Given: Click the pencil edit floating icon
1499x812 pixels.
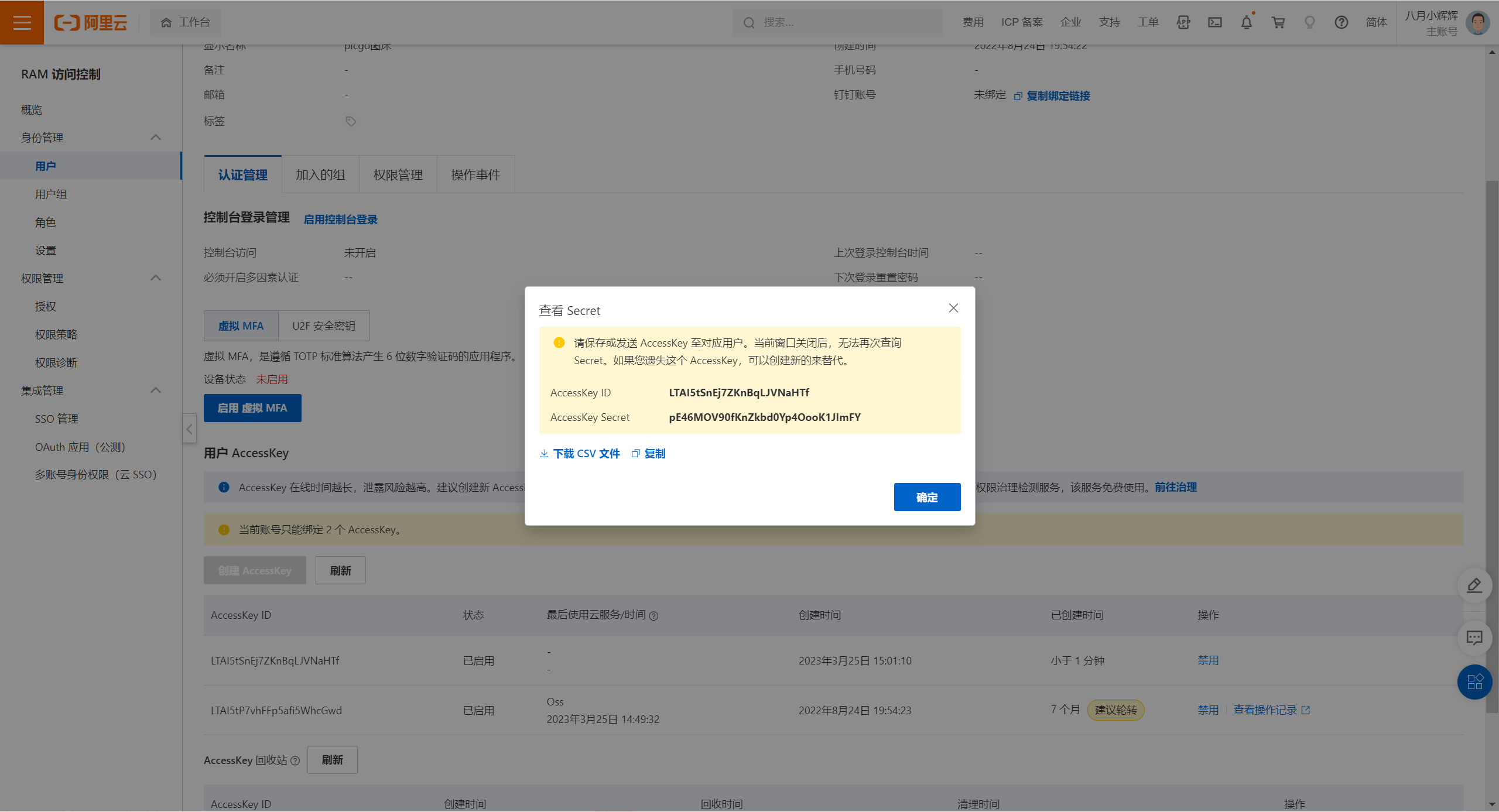Looking at the screenshot, I should [1474, 585].
